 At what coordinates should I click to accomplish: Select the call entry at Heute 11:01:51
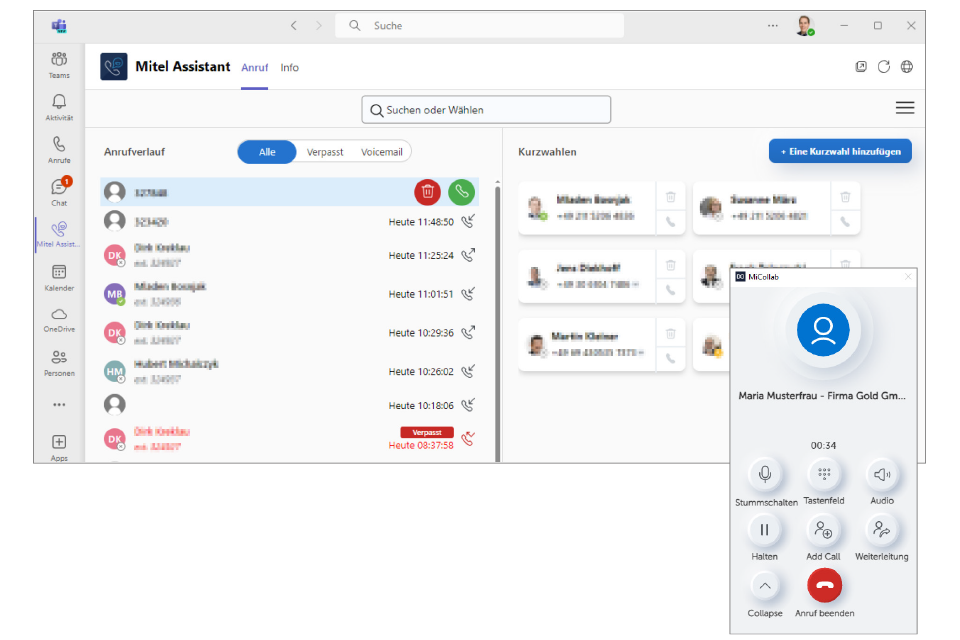[290, 294]
